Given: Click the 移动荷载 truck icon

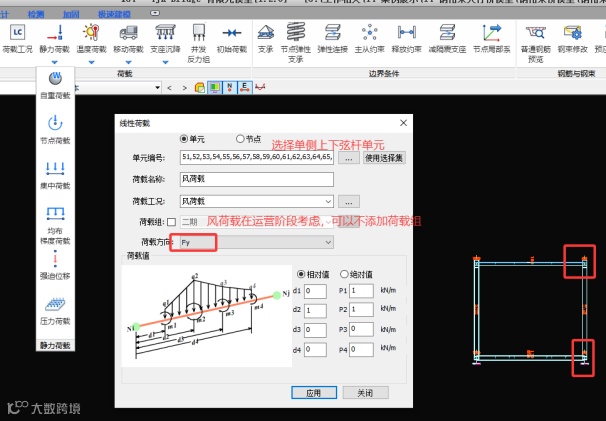Looking at the screenshot, I should [x=129, y=32].
